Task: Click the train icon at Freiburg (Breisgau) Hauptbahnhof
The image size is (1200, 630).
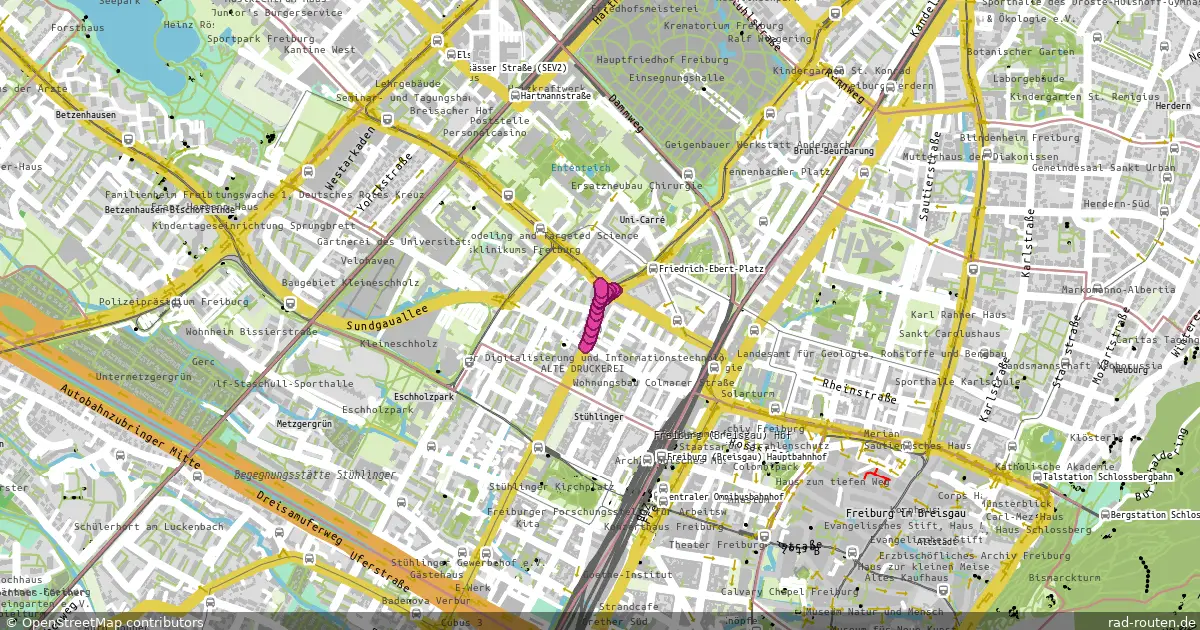Action: coord(661,456)
